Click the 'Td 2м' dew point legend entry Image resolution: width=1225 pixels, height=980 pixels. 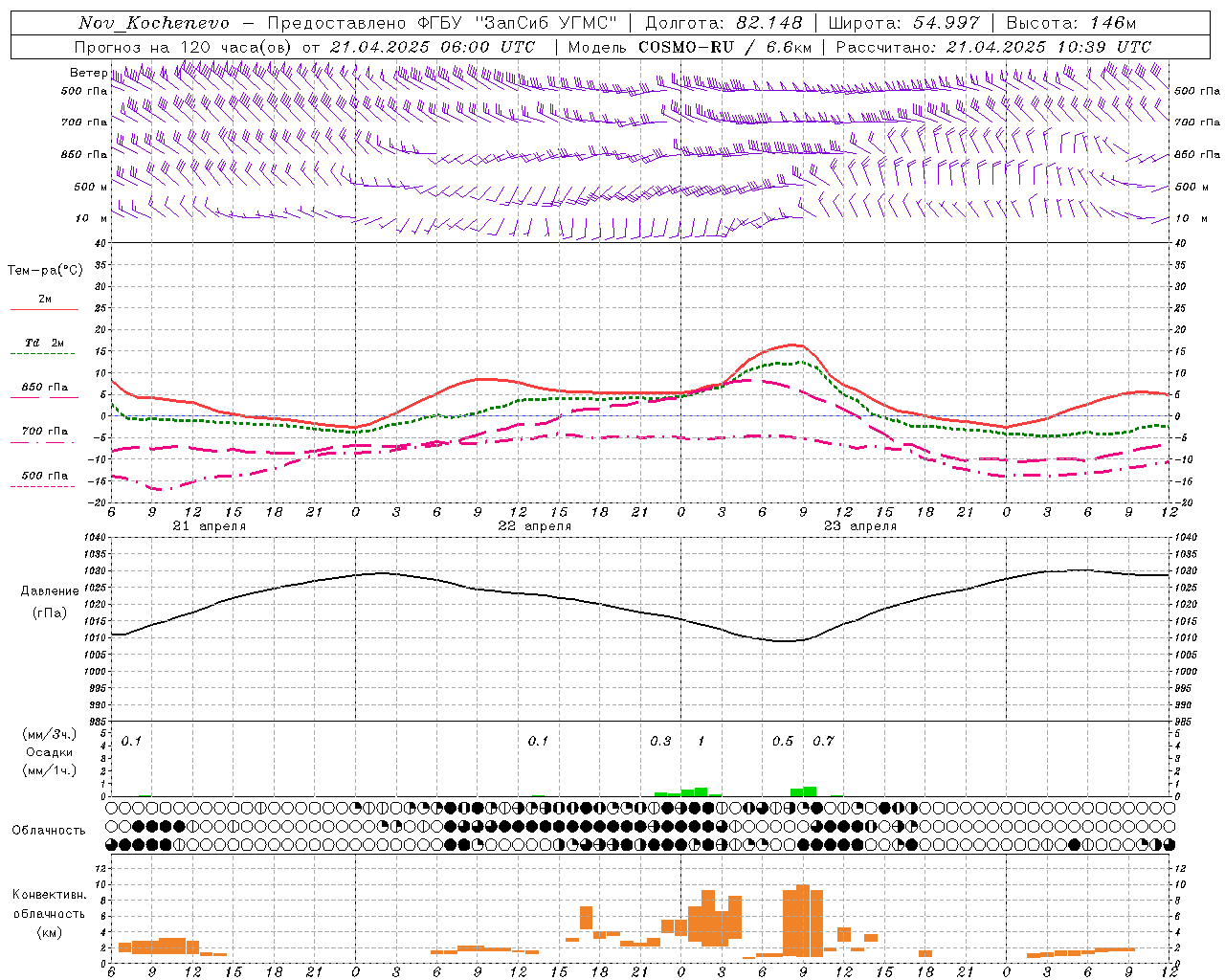pyautogui.click(x=44, y=343)
